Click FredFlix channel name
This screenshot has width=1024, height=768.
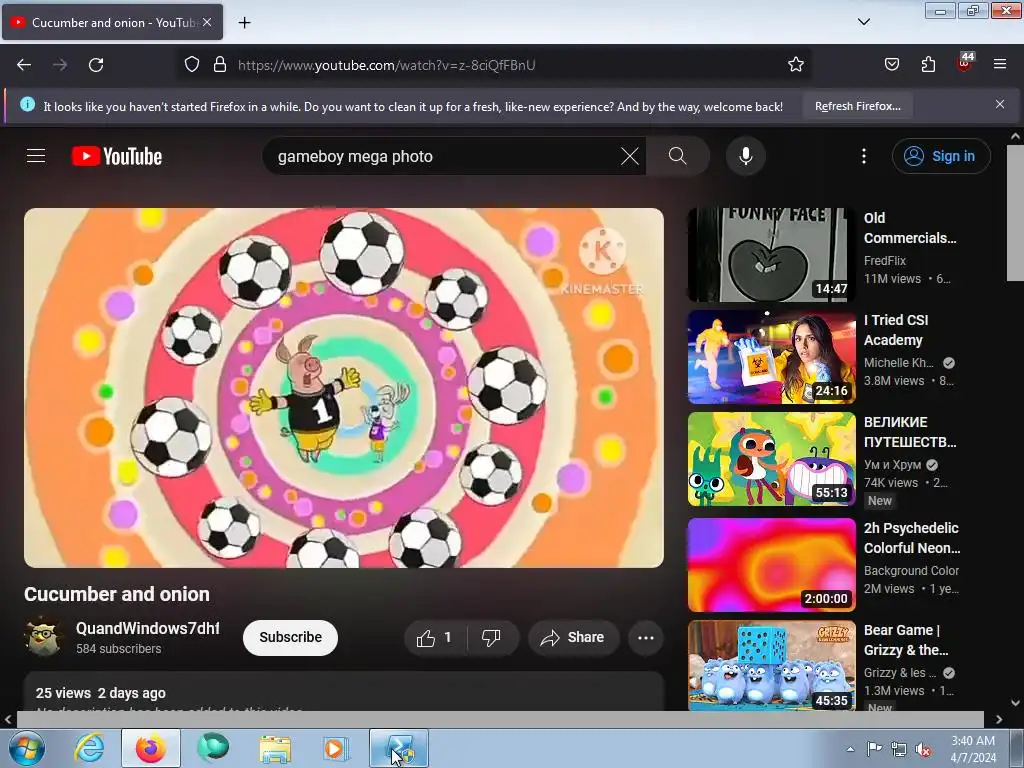884,261
